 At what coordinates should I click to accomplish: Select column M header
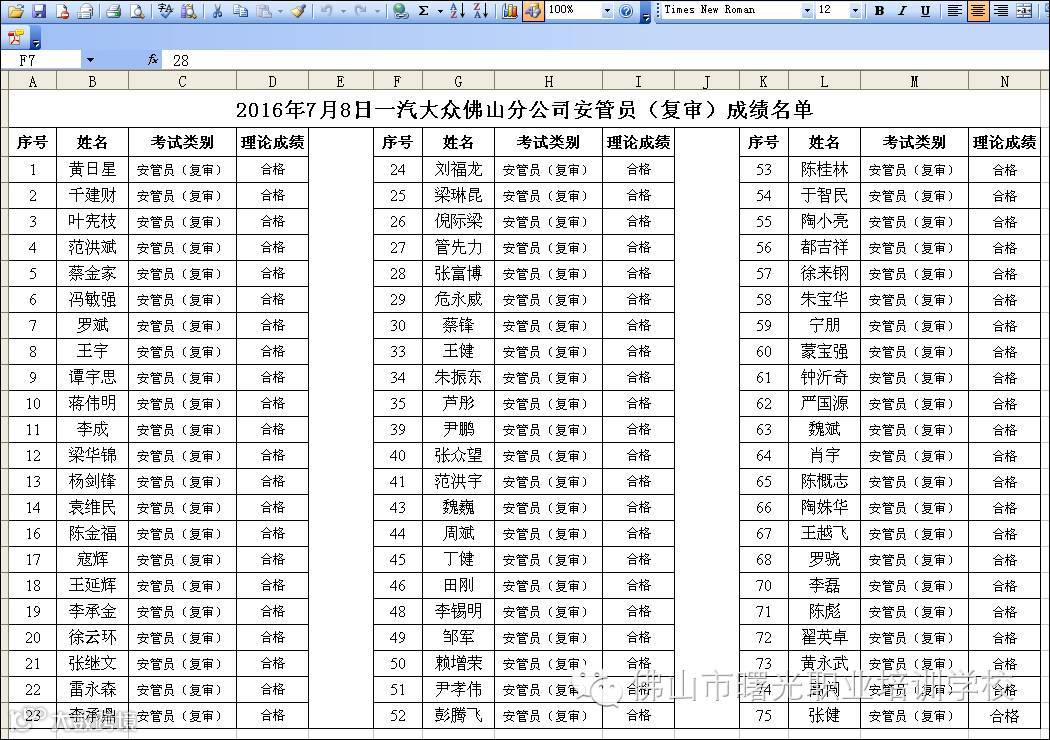click(914, 82)
